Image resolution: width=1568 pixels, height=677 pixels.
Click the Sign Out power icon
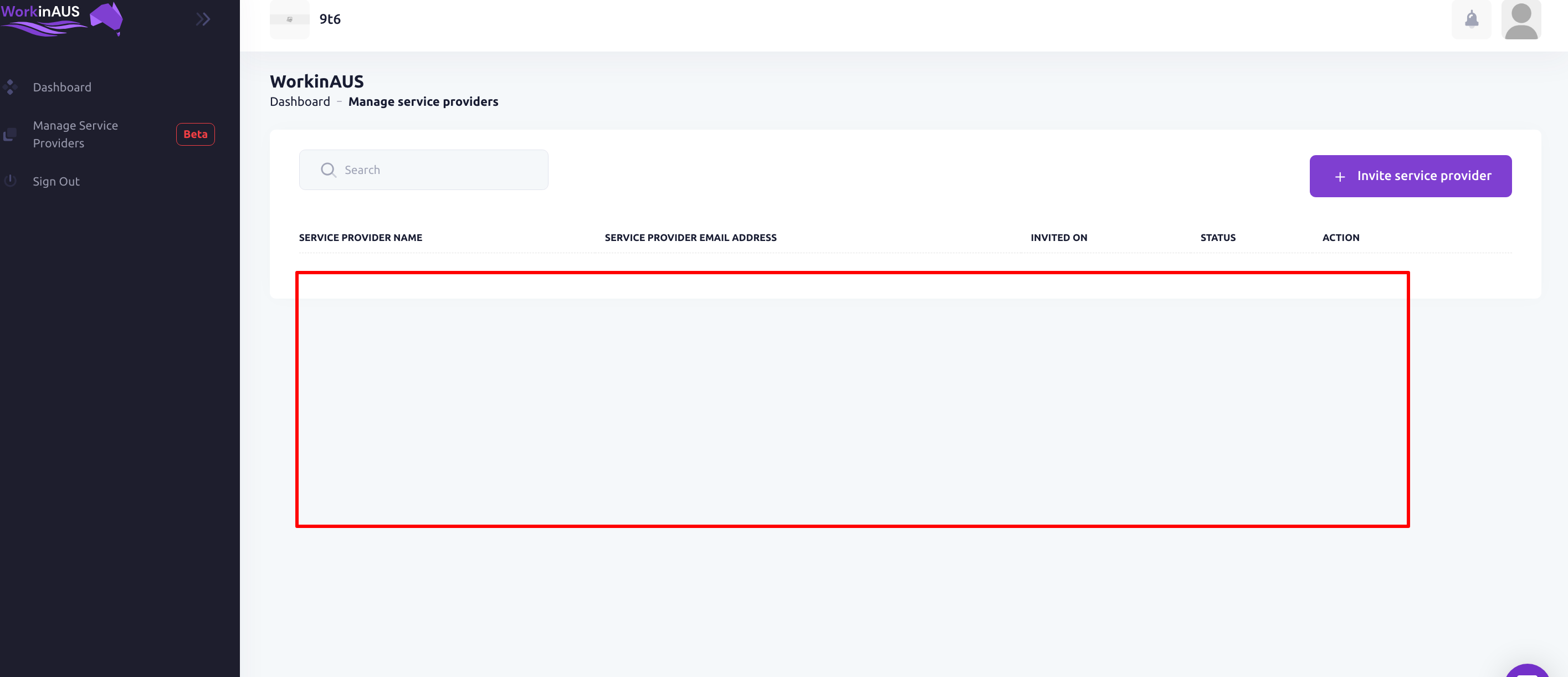click(10, 181)
